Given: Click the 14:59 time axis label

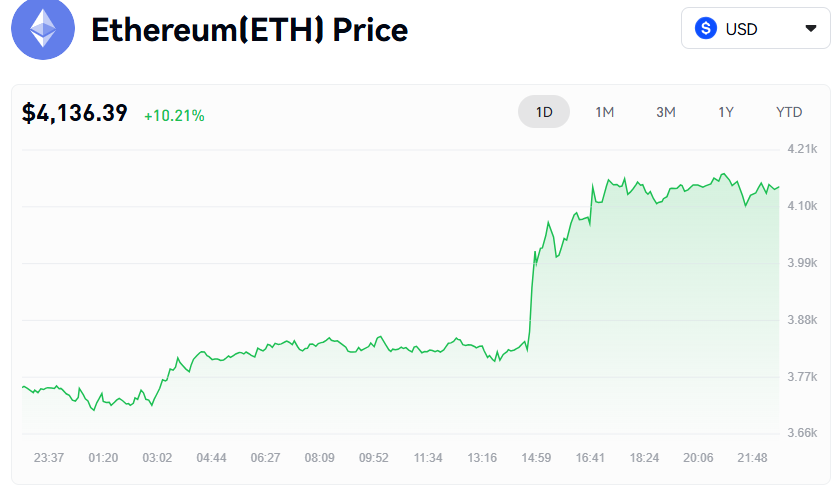Looking at the screenshot, I should point(536,458).
